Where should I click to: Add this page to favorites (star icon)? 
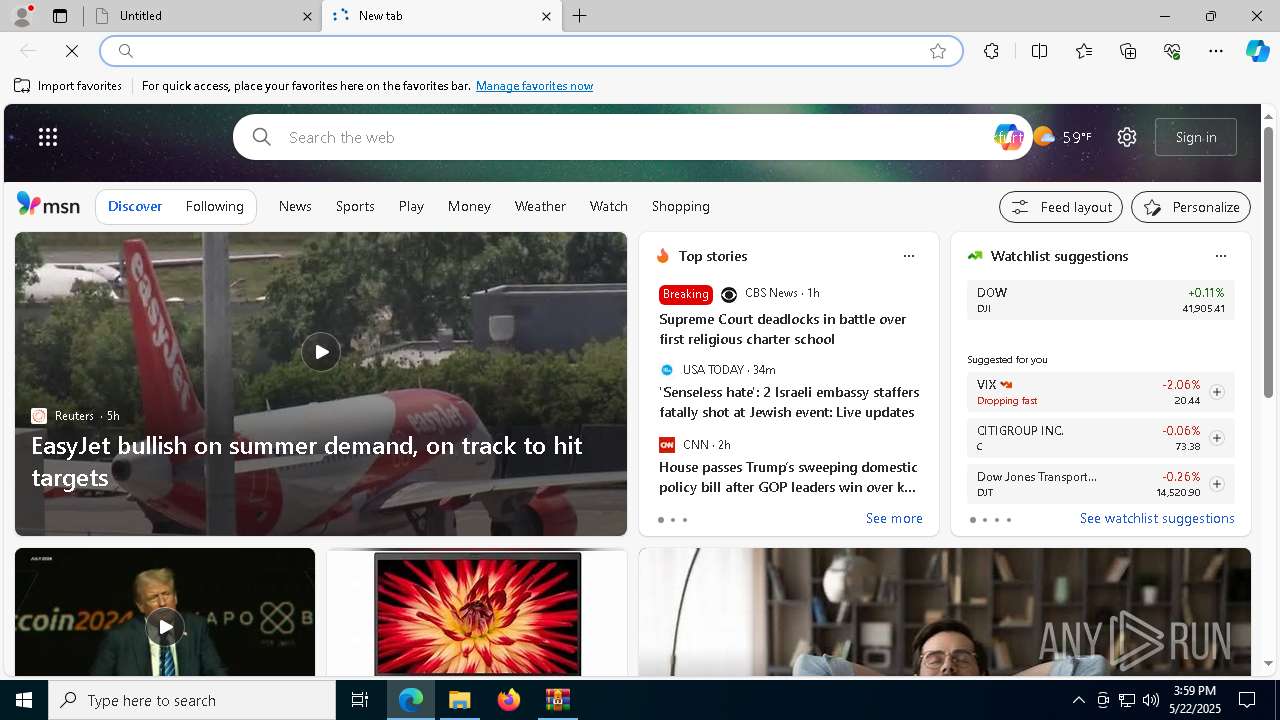tap(937, 51)
